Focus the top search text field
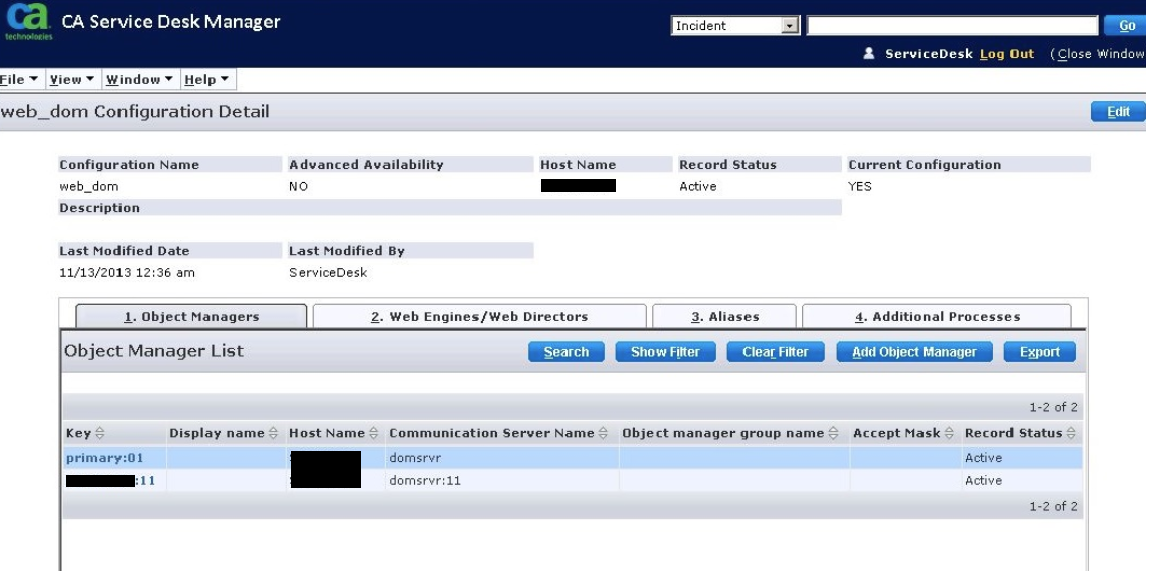The image size is (1150, 571). point(952,26)
